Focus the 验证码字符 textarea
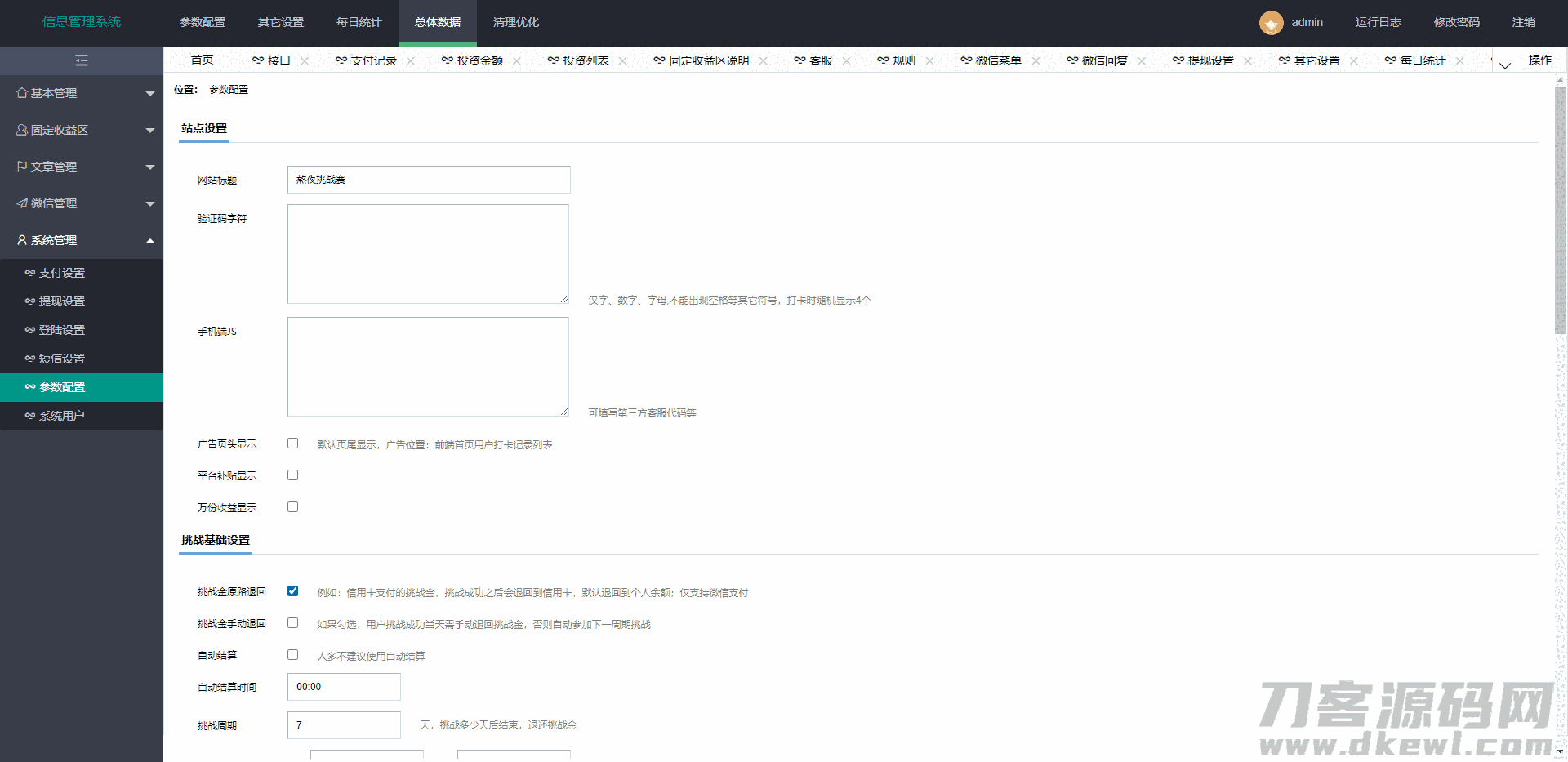Viewport: 1568px width, 762px height. [428, 254]
